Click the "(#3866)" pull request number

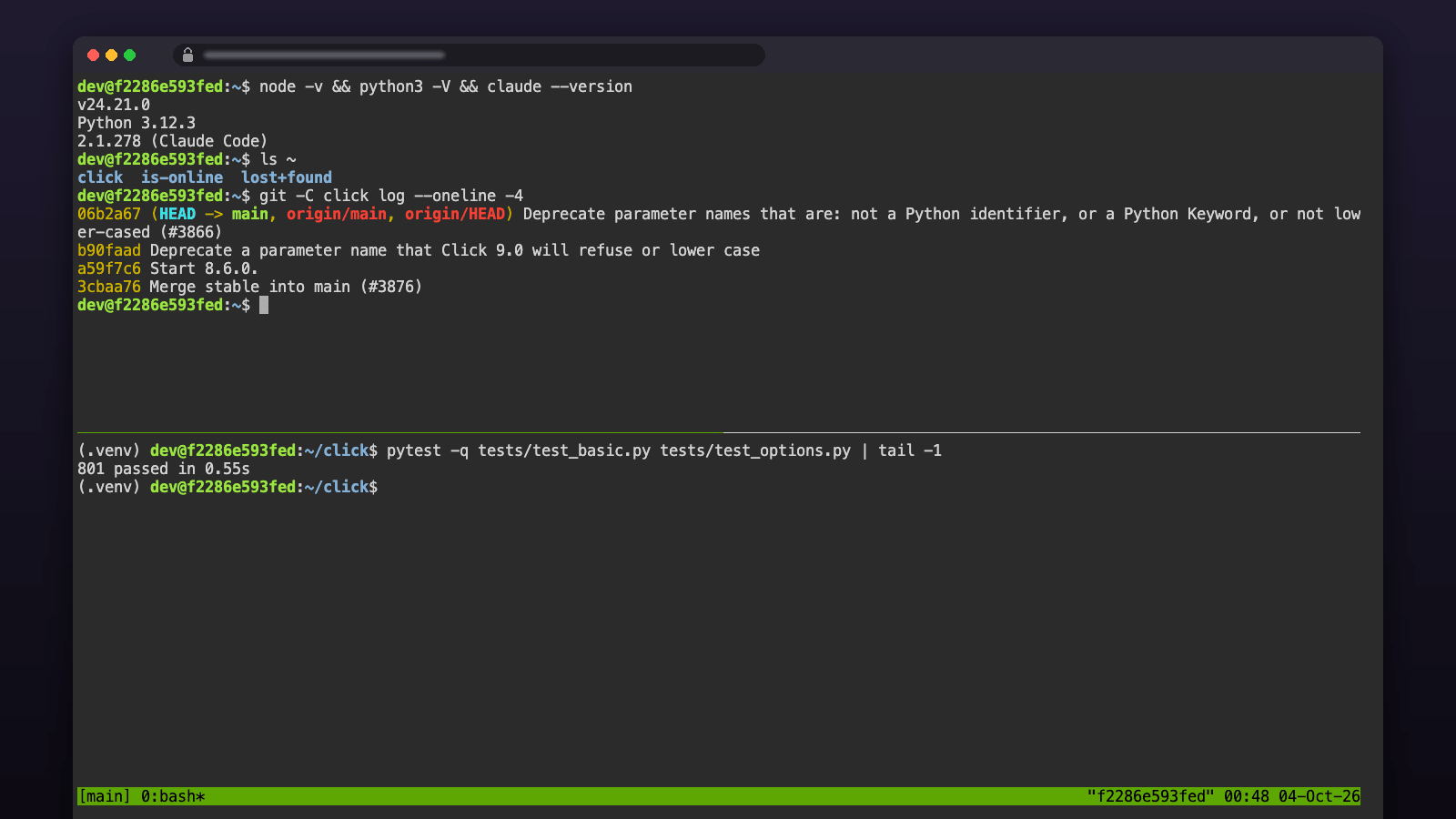coord(191,232)
